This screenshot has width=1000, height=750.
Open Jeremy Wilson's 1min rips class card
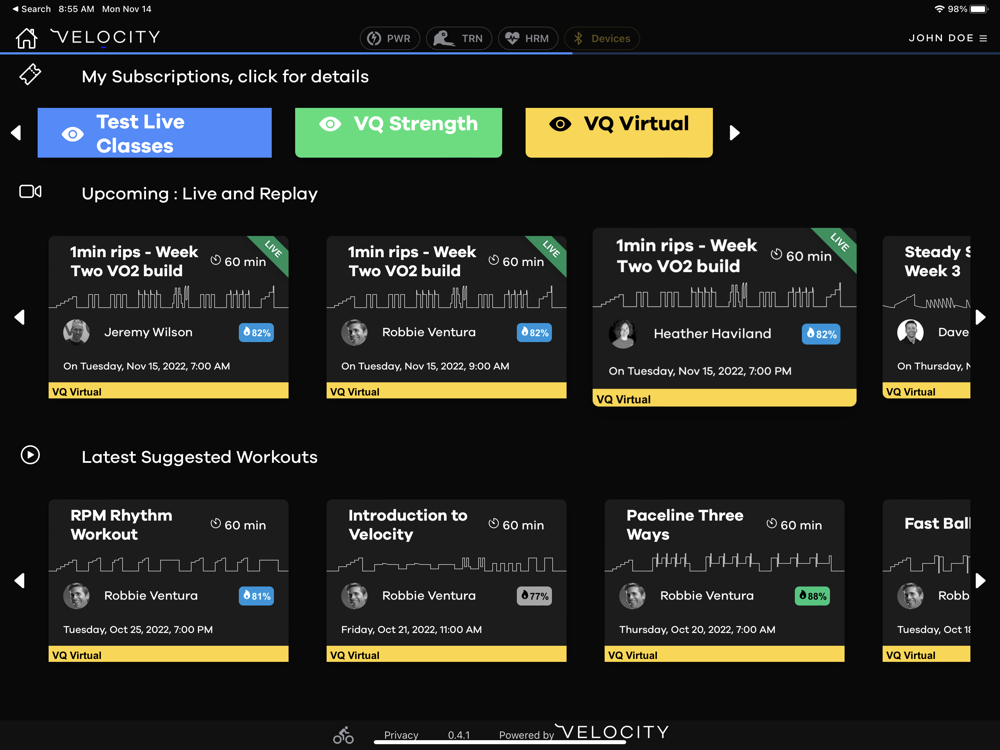(x=168, y=317)
